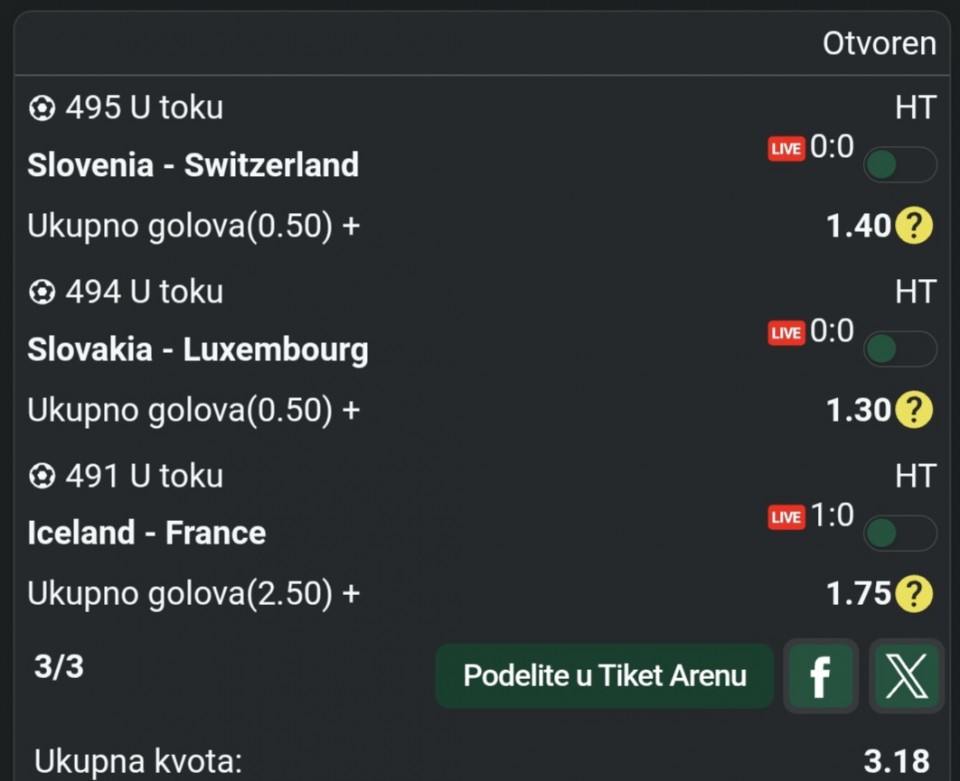960x781 pixels.
Task: Open help for the 1.75 odds
Action: (x=913, y=594)
